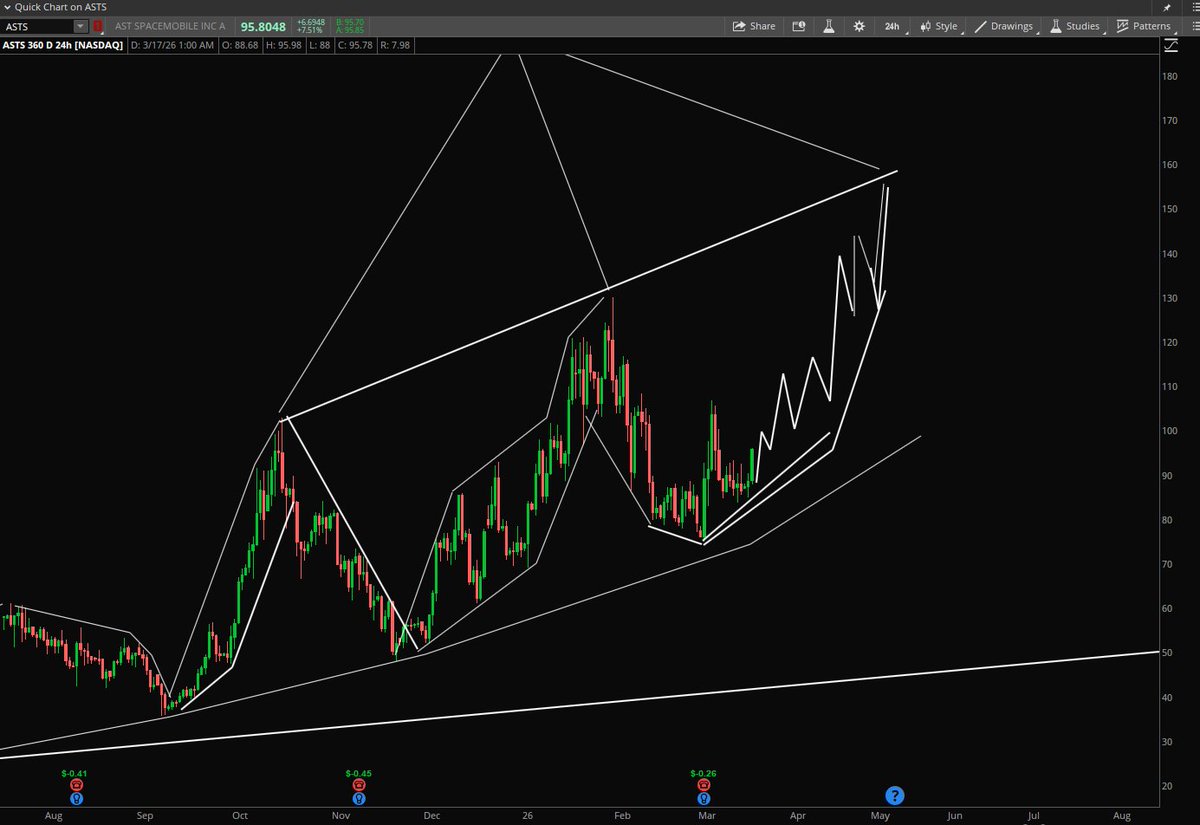Open chart settings gear icon
This screenshot has height=825, width=1200.
coord(859,26)
